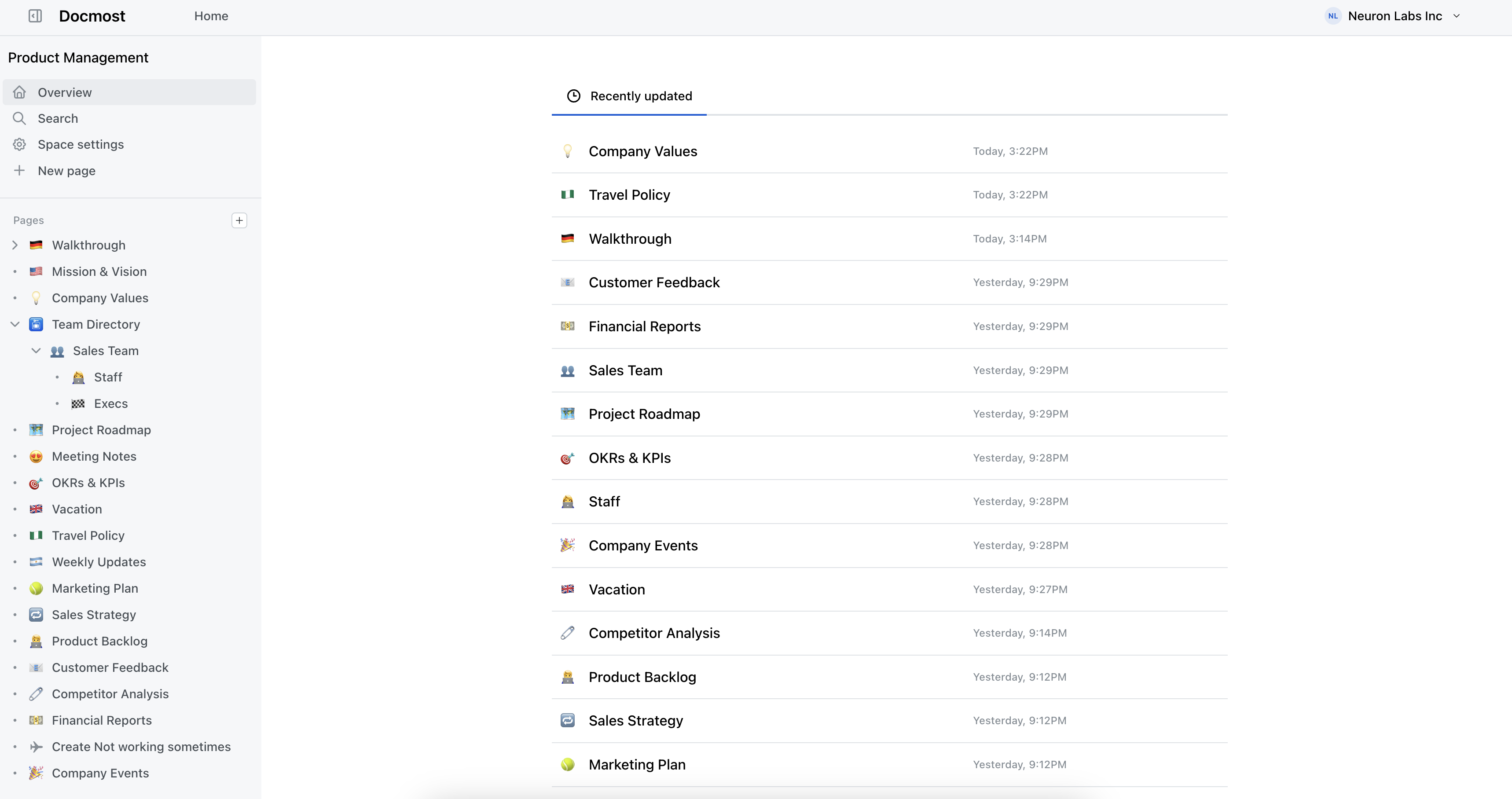Click the light bulb icon beside Company Values in sidebar
1512x799 pixels.
[x=36, y=297]
